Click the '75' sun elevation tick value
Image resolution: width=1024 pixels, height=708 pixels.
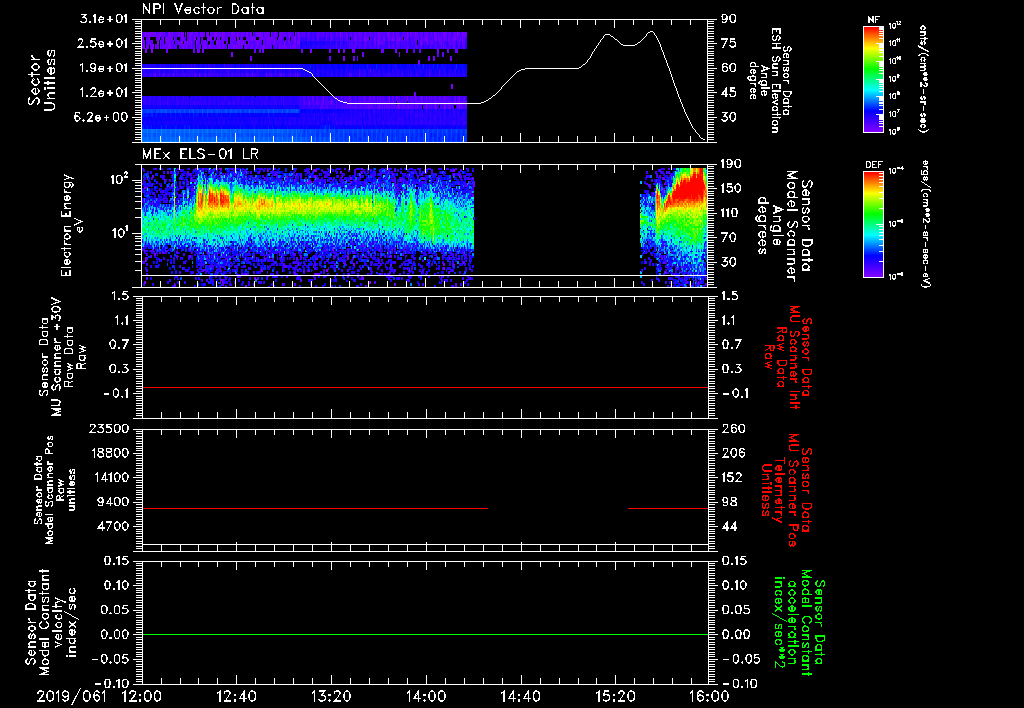[x=729, y=43]
